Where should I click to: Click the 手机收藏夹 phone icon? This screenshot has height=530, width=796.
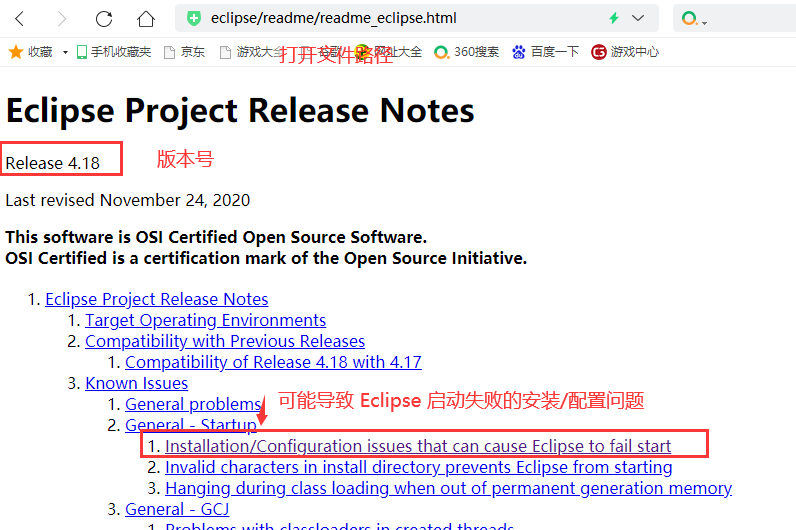tap(81, 52)
